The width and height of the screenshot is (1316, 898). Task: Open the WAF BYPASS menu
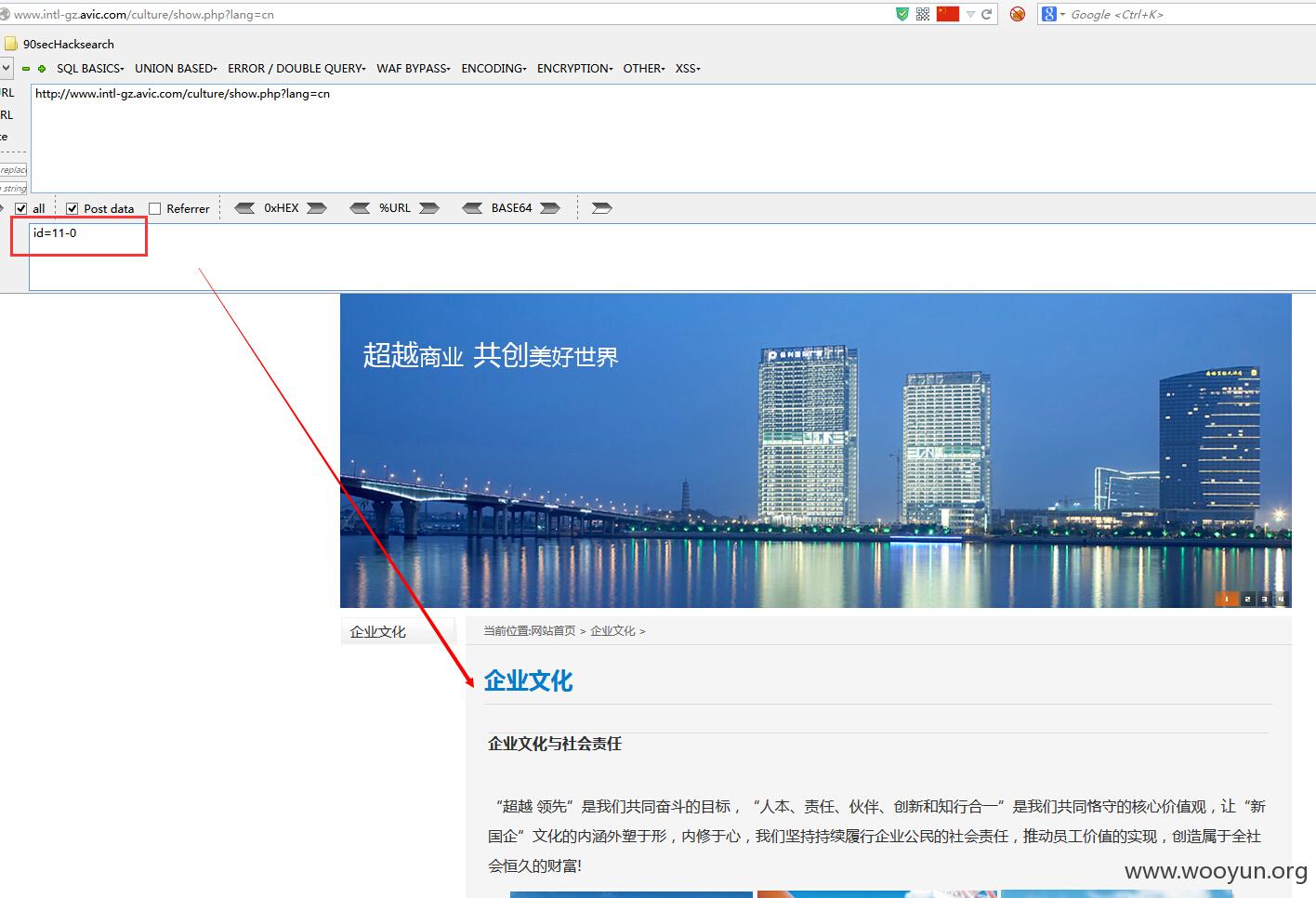[x=414, y=69]
